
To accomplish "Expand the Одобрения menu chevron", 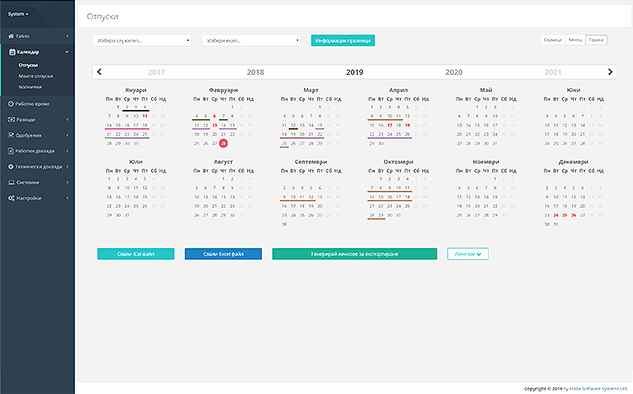I will pyautogui.click(x=67, y=135).
